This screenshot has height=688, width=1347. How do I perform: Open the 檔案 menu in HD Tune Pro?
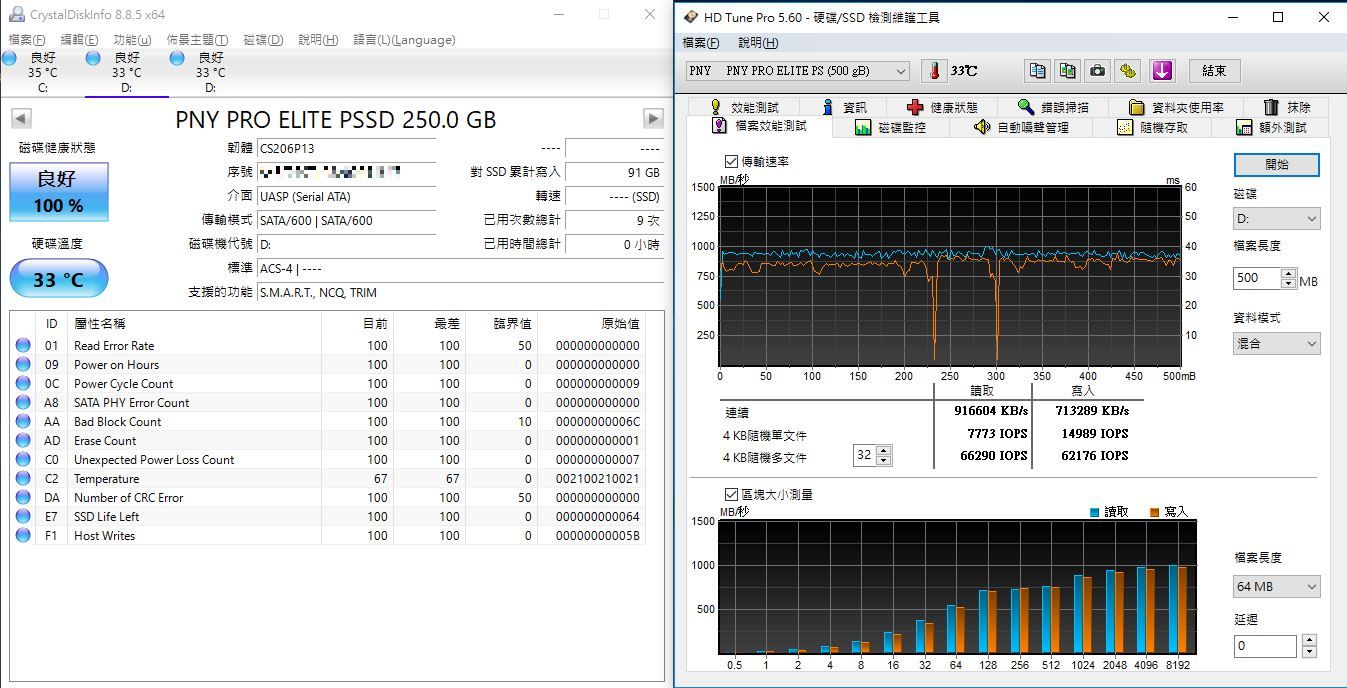[x=701, y=43]
